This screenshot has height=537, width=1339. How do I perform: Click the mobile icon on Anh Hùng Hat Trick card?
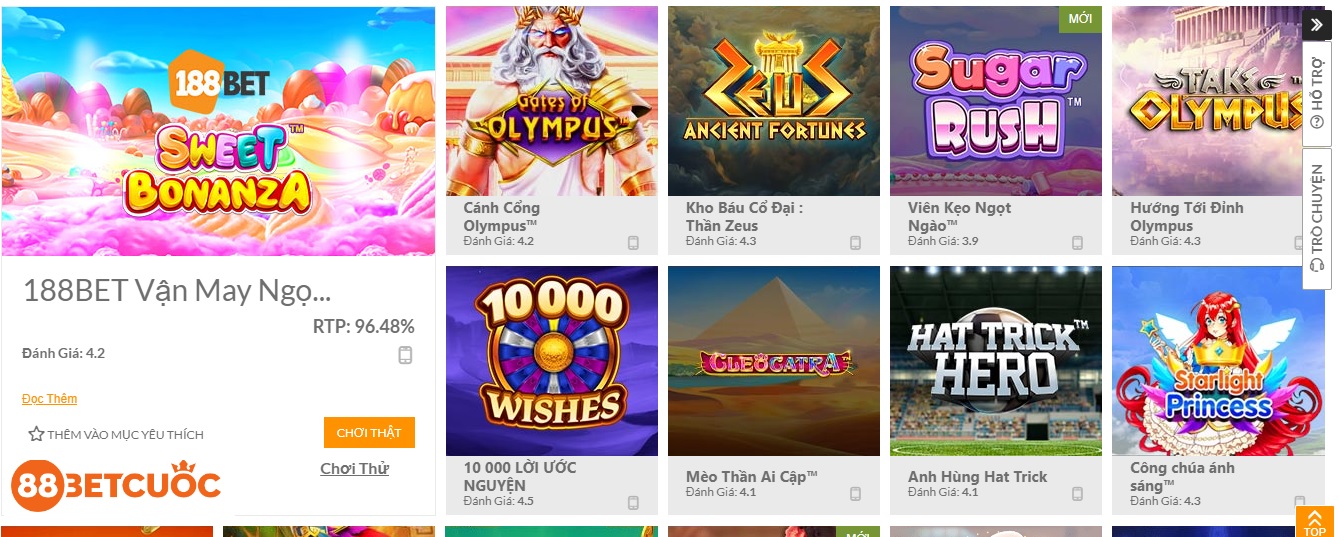(1077, 494)
